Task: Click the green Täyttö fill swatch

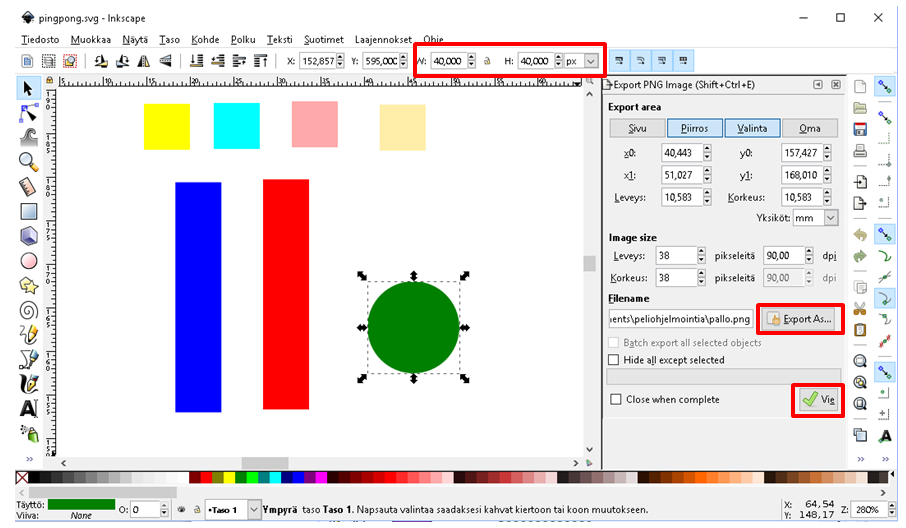Action: (81, 504)
